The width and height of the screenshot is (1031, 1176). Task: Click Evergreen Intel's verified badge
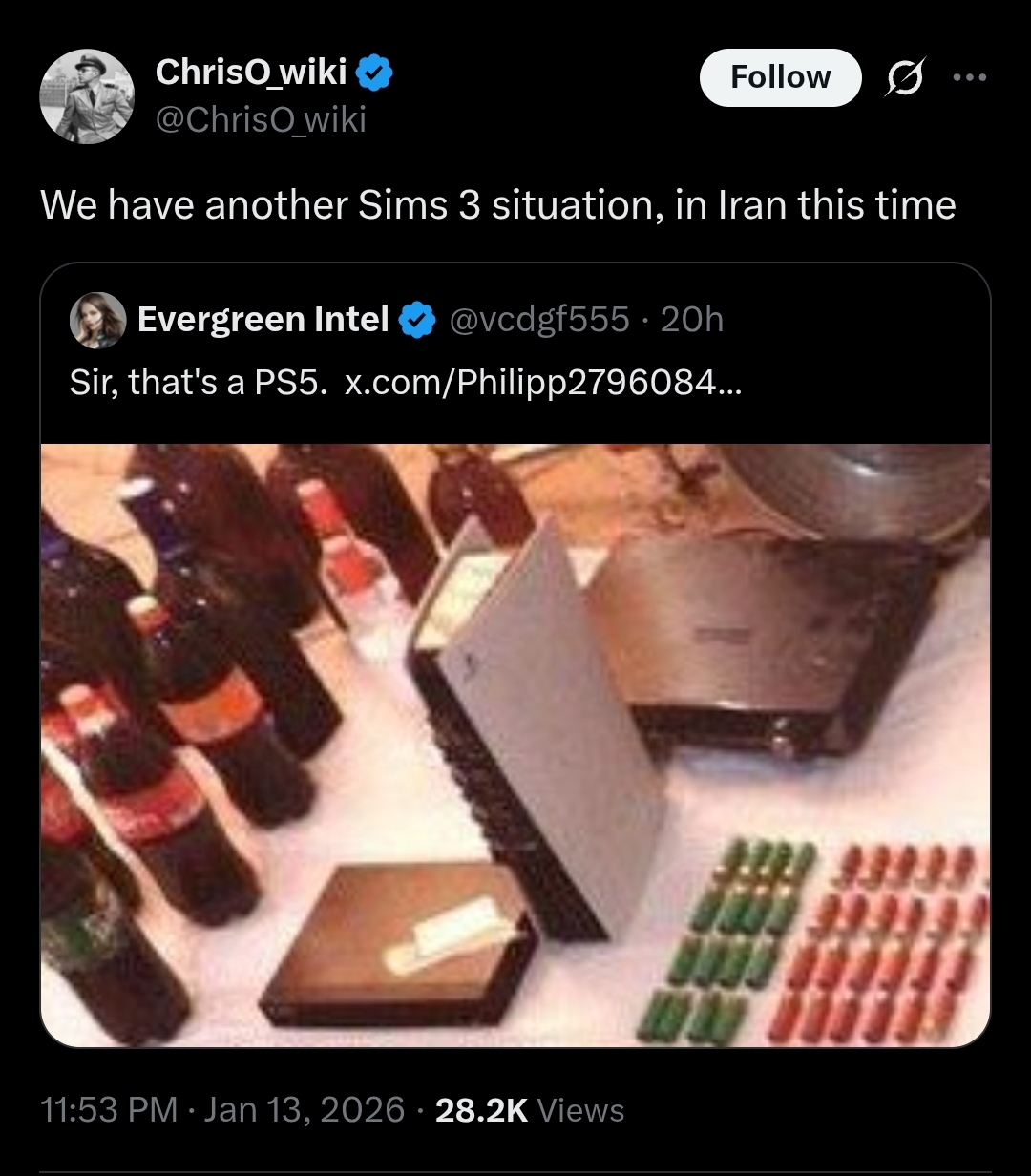point(416,321)
